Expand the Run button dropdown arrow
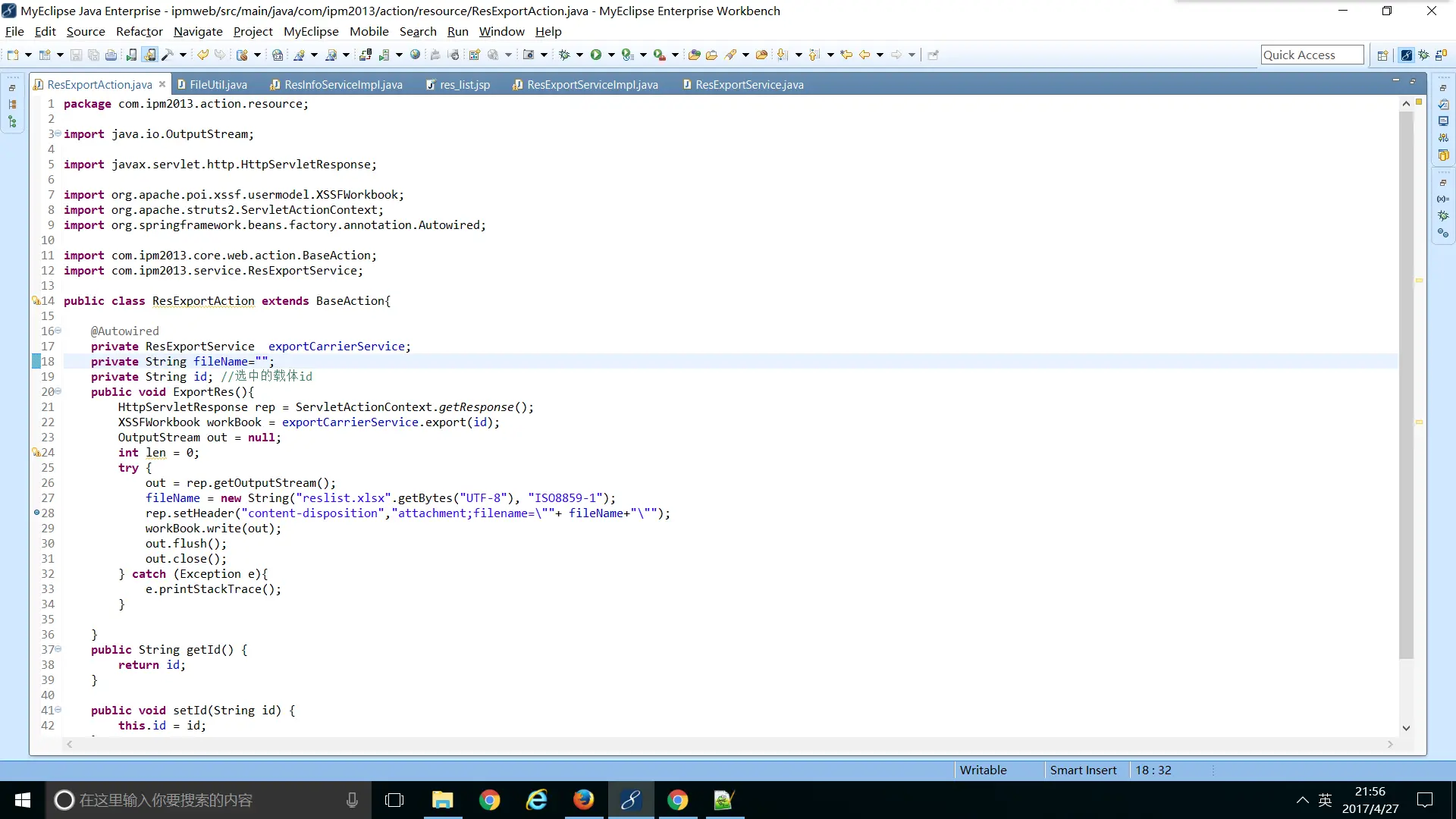1456x819 pixels. (x=611, y=55)
